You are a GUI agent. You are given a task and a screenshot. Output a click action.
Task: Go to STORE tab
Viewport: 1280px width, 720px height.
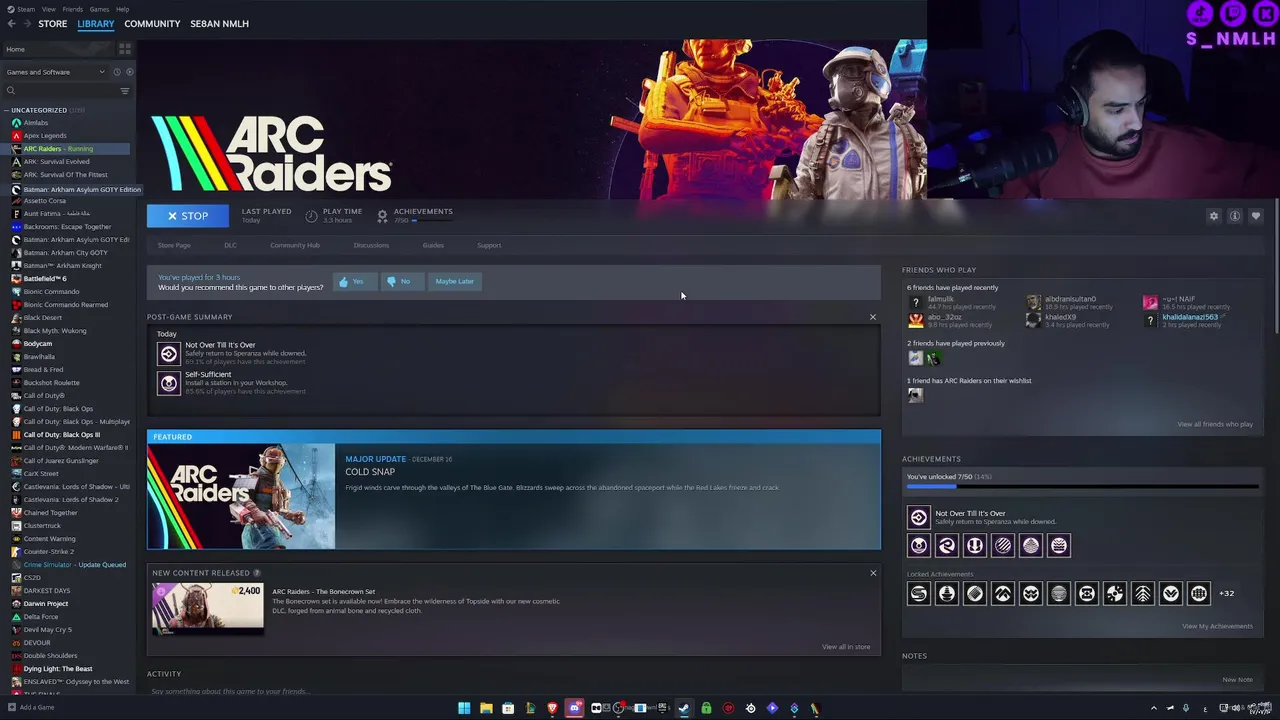(x=52, y=23)
